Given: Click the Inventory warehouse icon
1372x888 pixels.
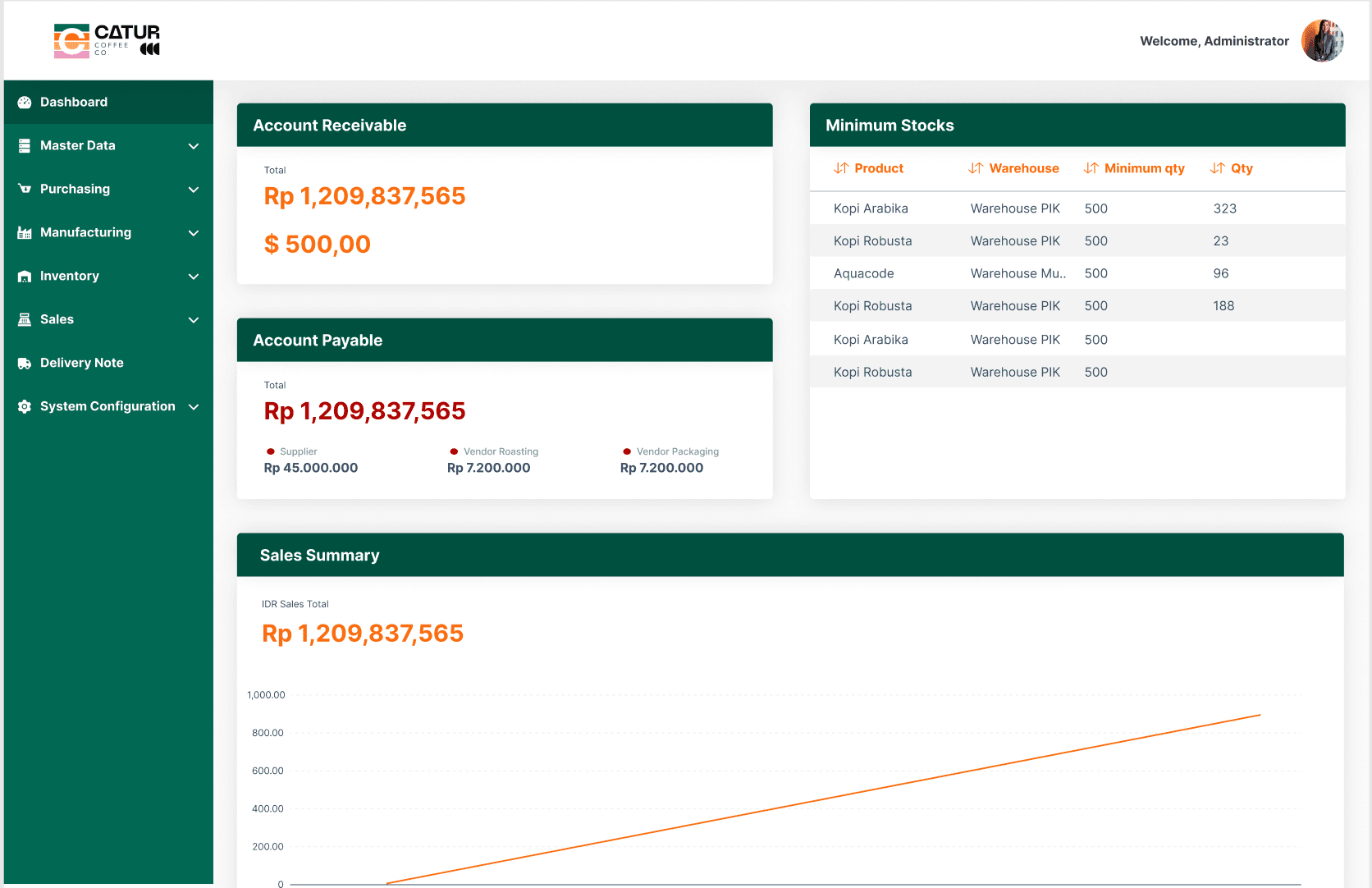Looking at the screenshot, I should pos(25,277).
